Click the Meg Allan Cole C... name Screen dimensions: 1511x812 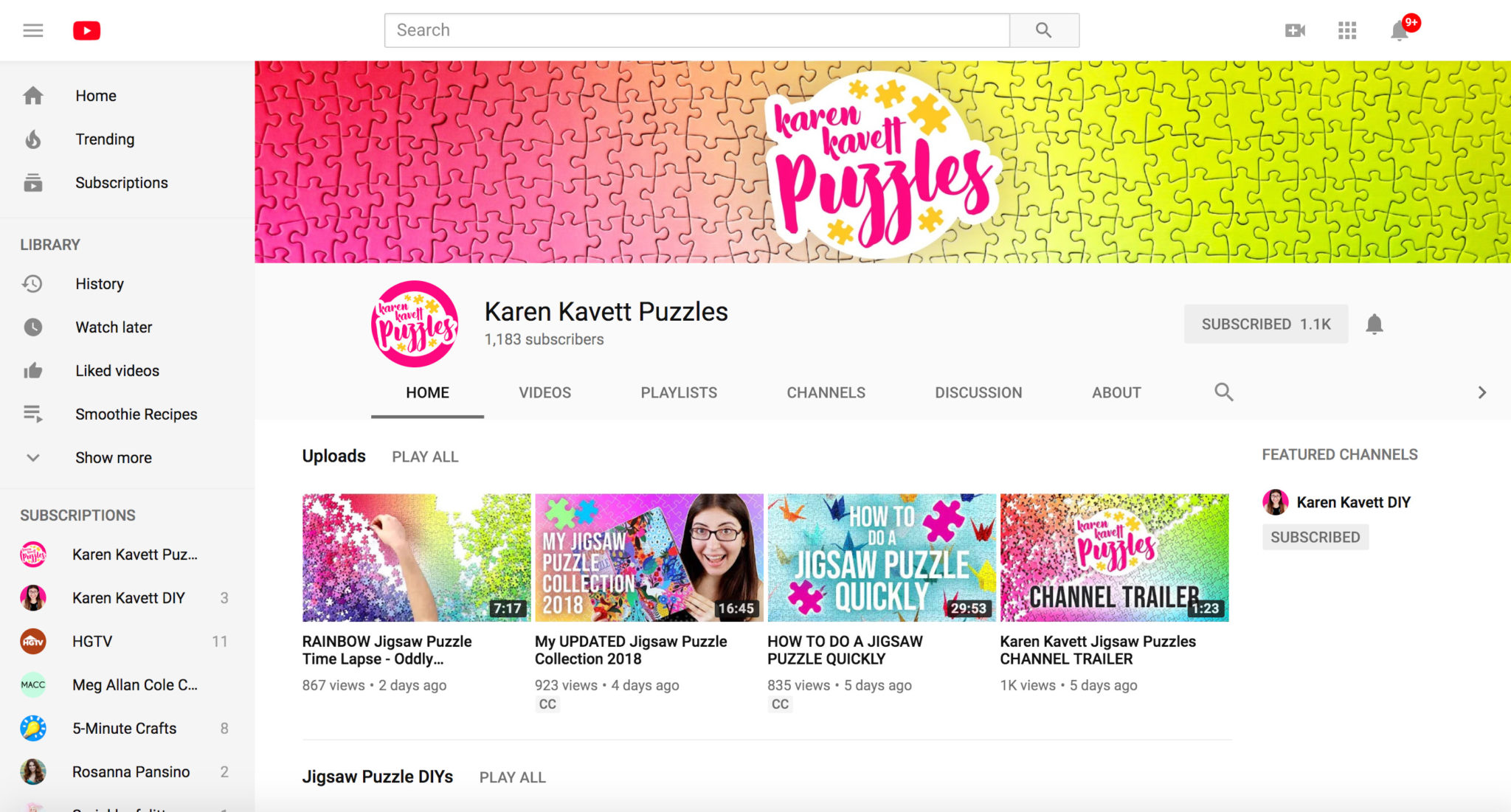[135, 685]
